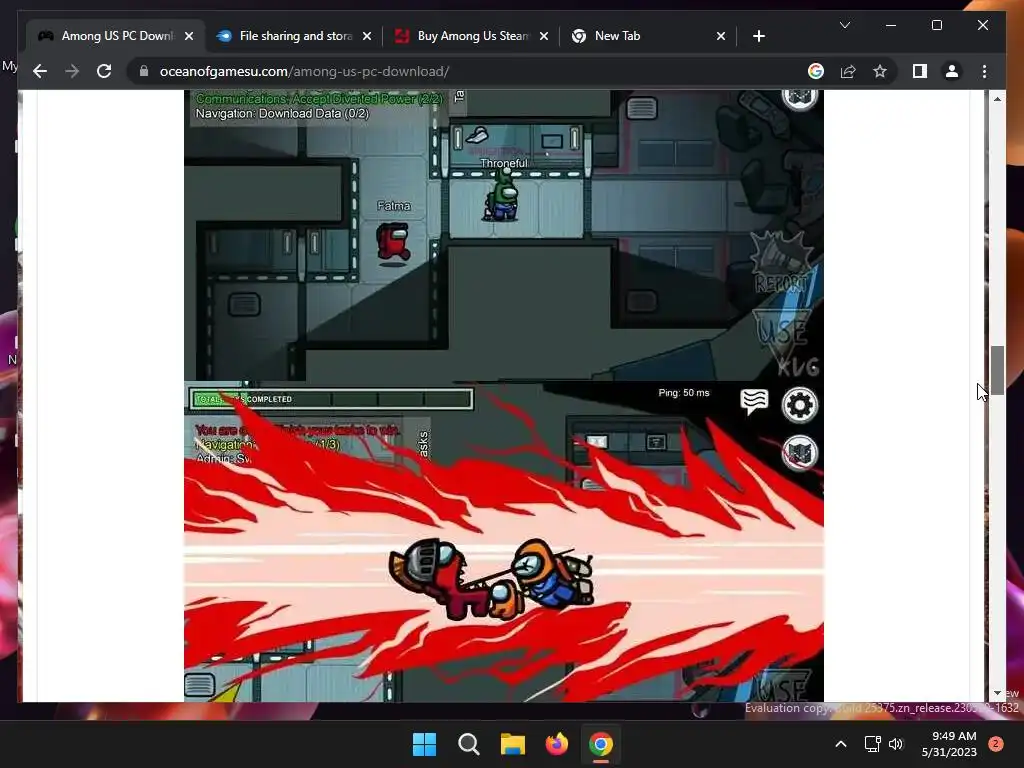Toggle the browser side panel
The height and width of the screenshot is (768, 1024).
pos(920,71)
